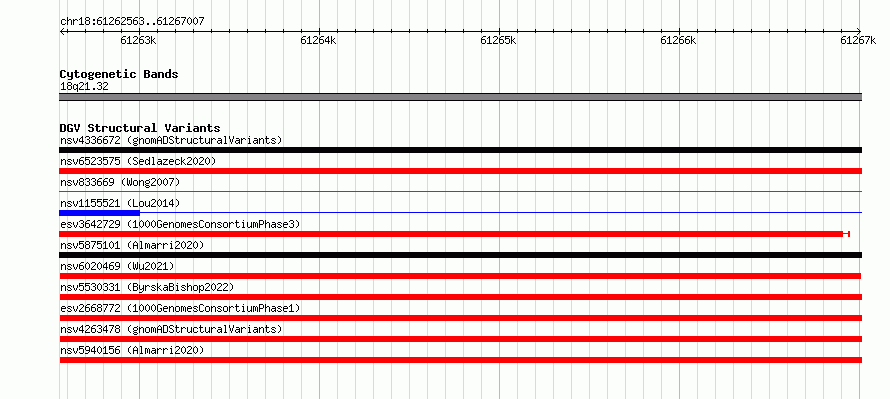Screen dimensions: 890x399
Task: Click the thick blue segment of nsv1155521
Action: pyautogui.click(x=99, y=213)
